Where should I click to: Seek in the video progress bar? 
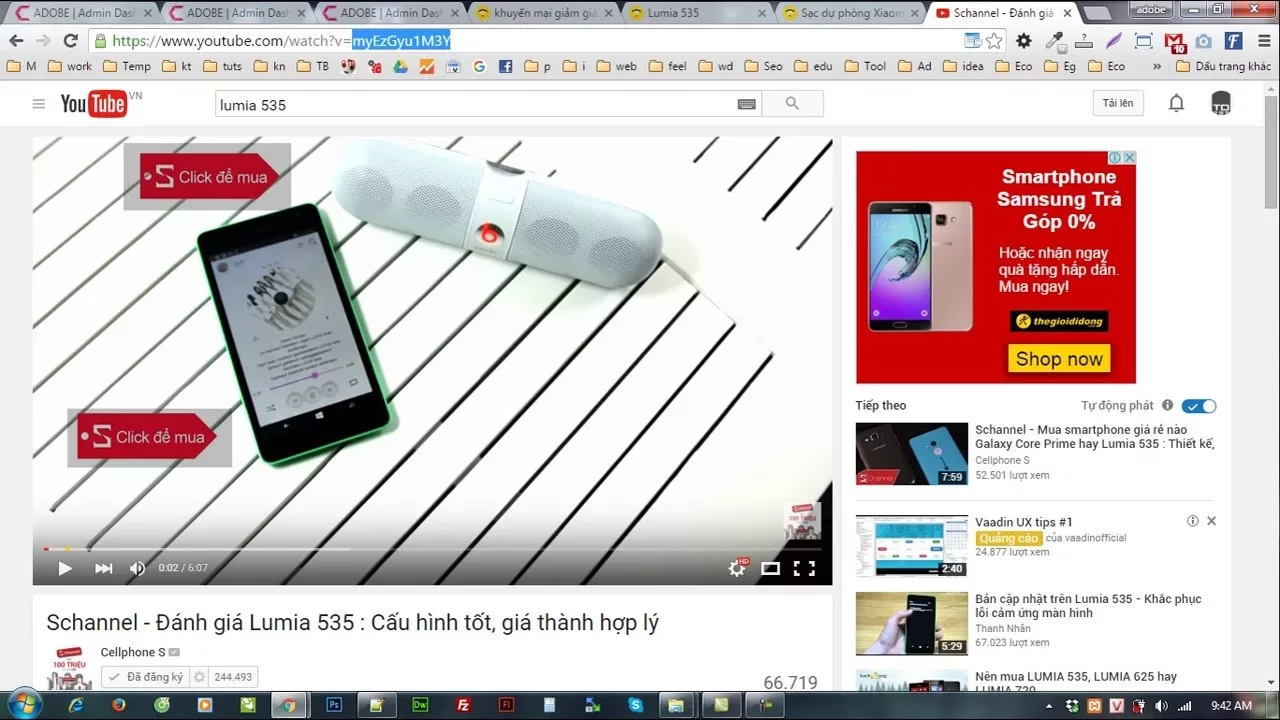coord(432,549)
